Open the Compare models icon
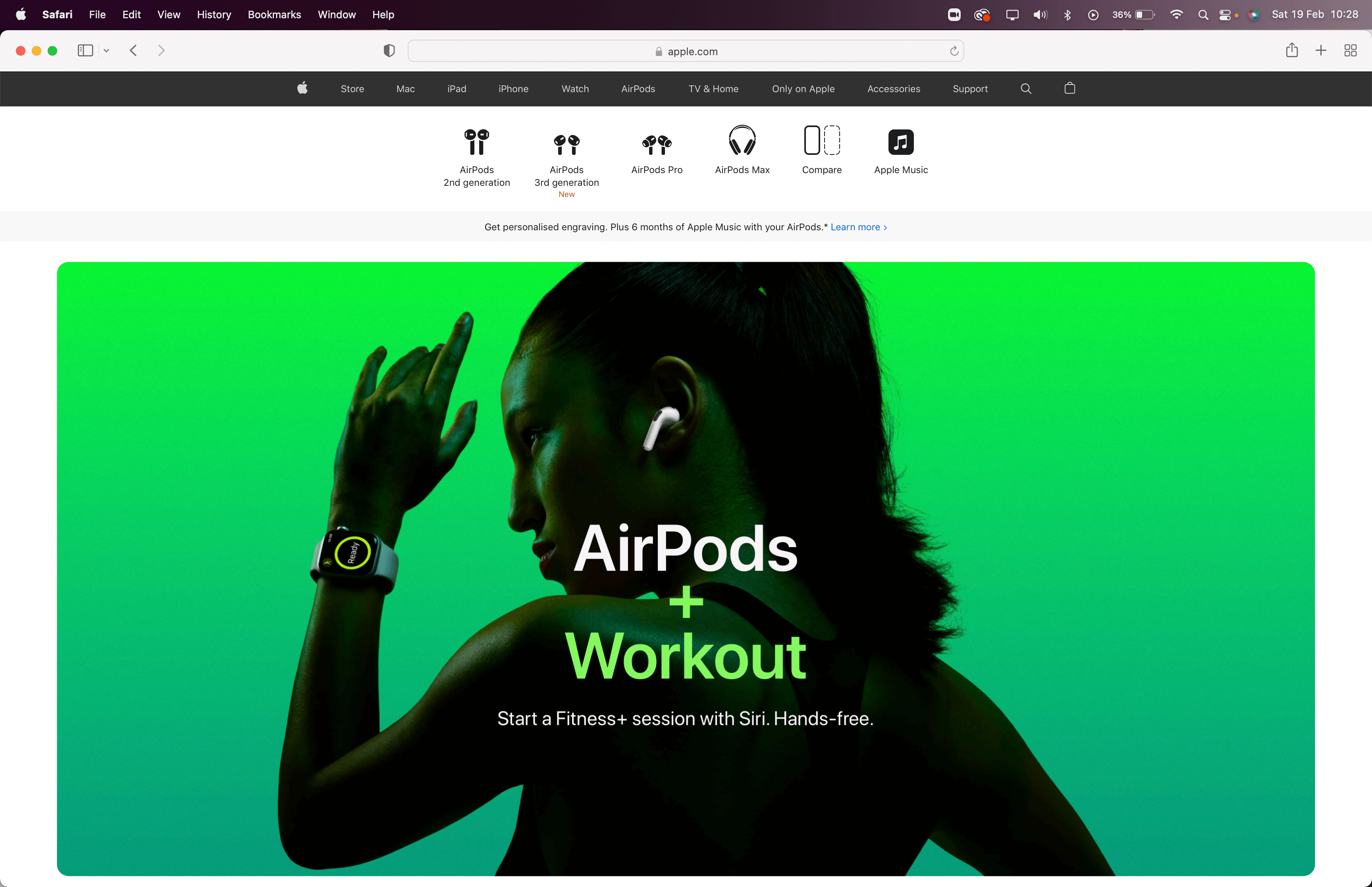Image resolution: width=1372 pixels, height=887 pixels. click(822, 140)
